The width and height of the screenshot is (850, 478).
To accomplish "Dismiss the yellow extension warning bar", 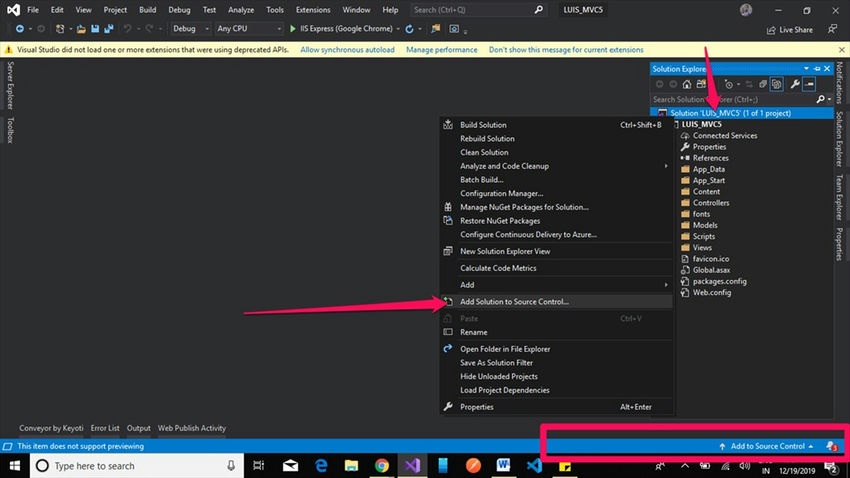I will (x=841, y=50).
